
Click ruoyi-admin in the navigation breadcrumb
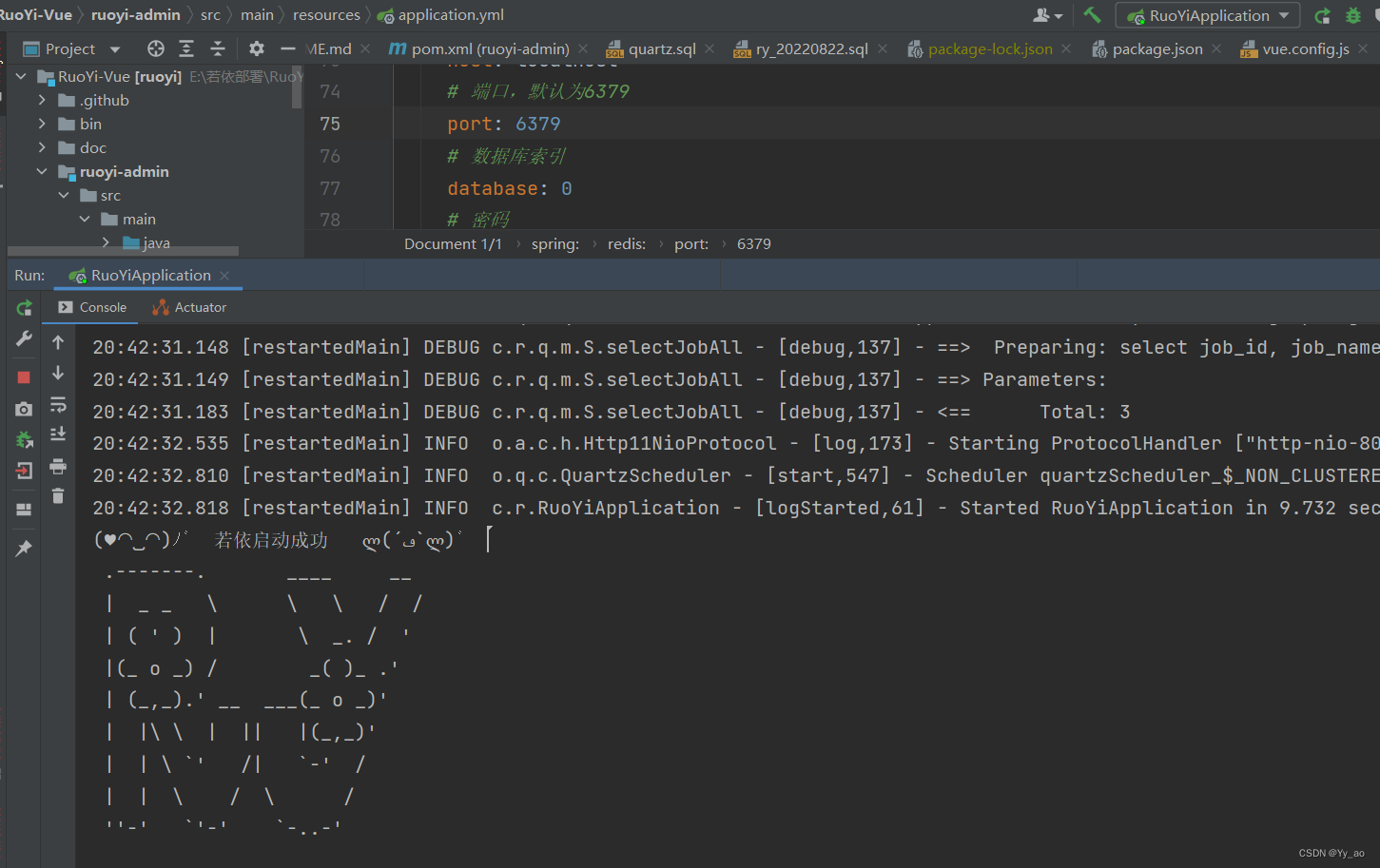tap(136, 15)
